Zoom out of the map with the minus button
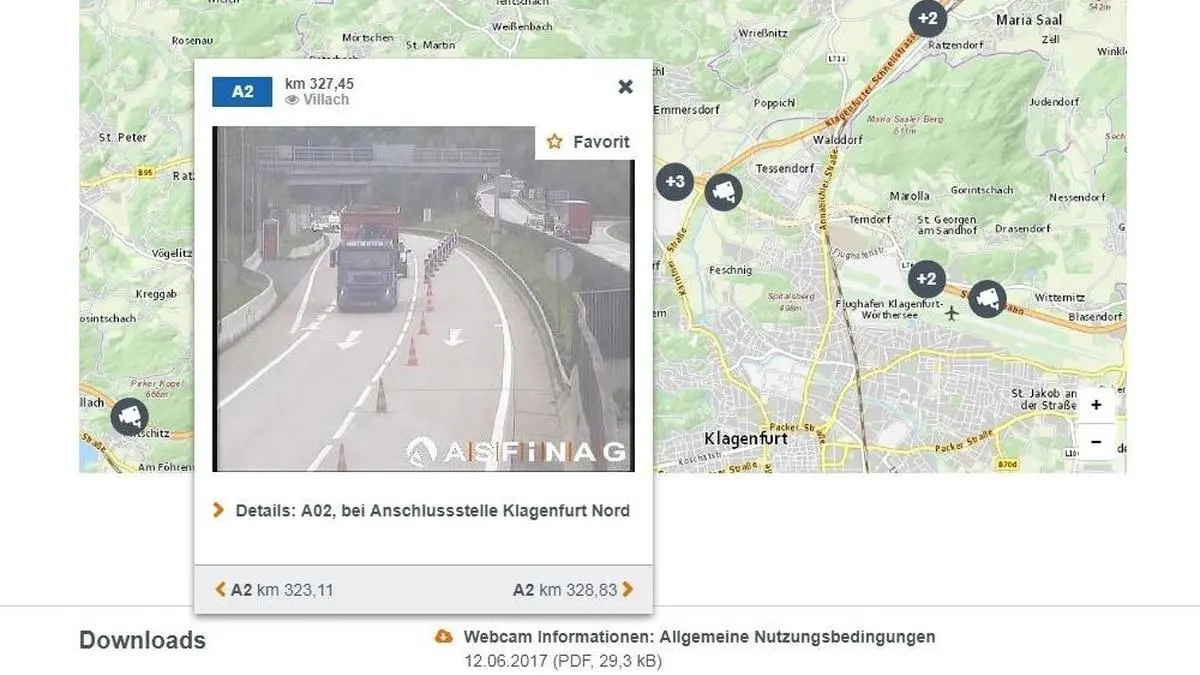Image resolution: width=1200 pixels, height=675 pixels. [x=1096, y=441]
